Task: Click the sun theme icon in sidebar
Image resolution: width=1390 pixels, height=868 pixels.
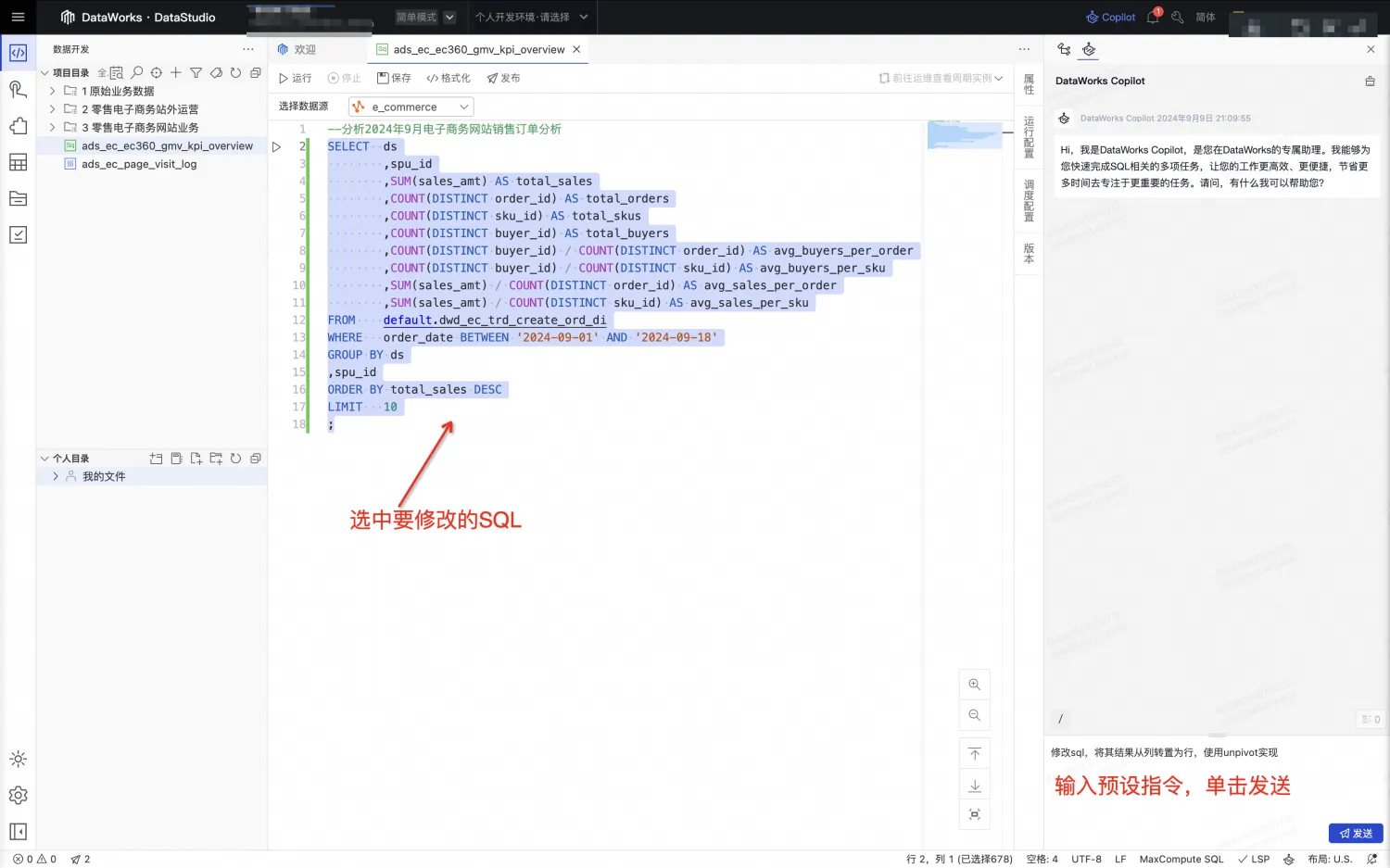Action: pyautogui.click(x=18, y=759)
